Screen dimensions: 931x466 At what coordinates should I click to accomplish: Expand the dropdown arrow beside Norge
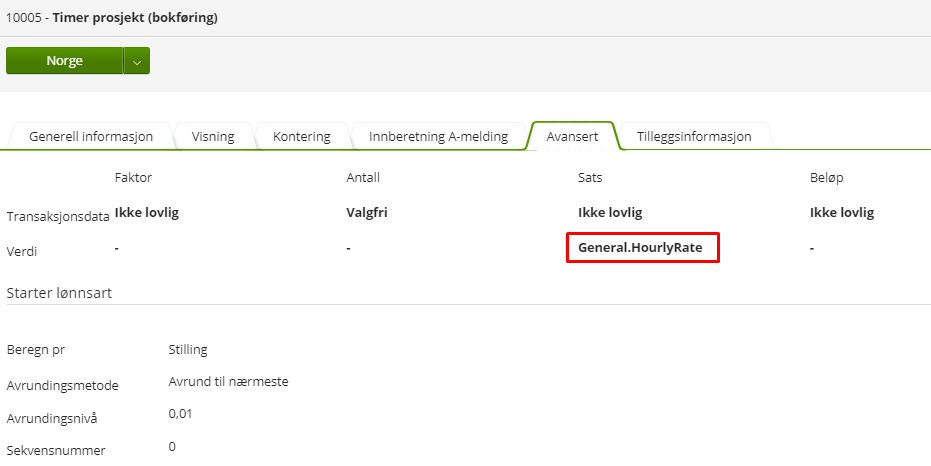(x=137, y=61)
